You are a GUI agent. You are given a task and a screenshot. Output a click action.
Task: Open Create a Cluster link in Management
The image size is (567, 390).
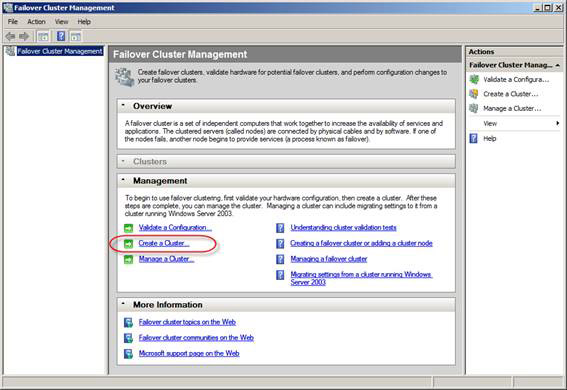click(x=164, y=243)
